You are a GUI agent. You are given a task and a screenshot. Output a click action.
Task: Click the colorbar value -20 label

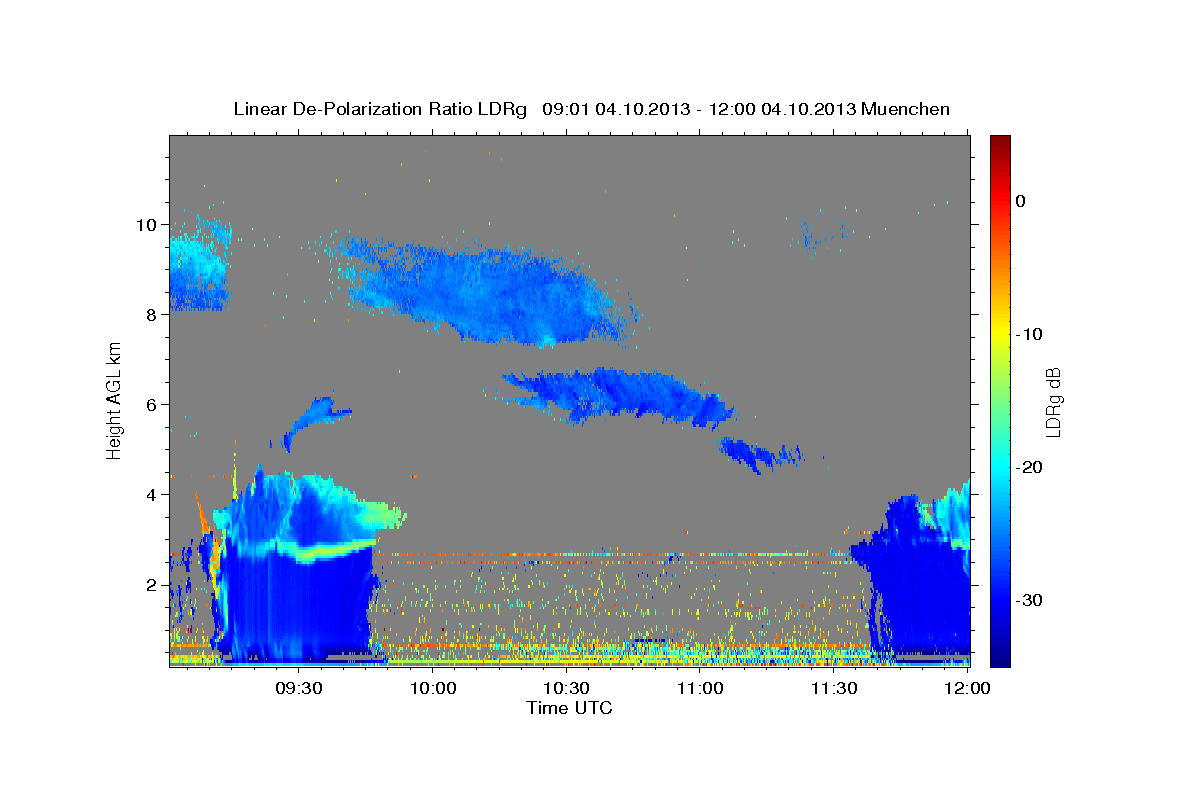coord(1030,467)
